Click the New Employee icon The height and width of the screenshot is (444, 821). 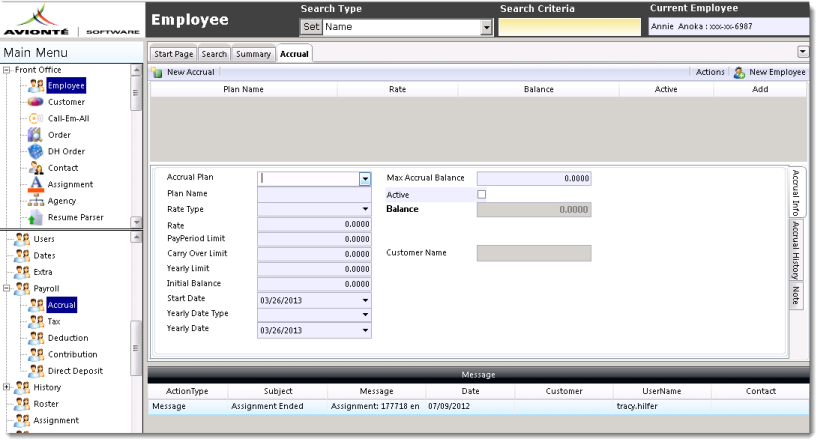tap(740, 72)
